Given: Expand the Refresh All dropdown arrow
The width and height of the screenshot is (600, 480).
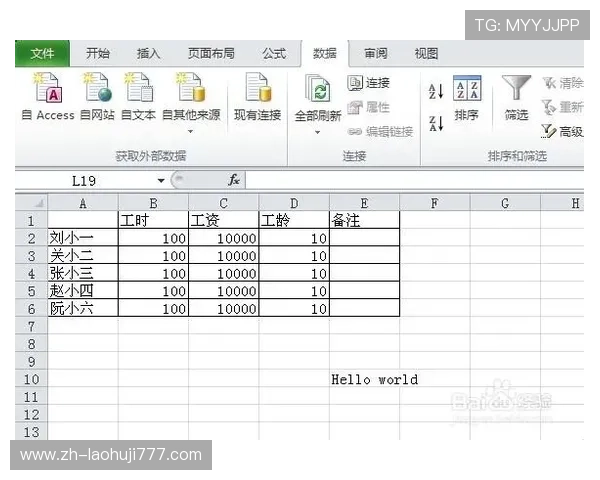Looking at the screenshot, I should pyautogui.click(x=318, y=132).
